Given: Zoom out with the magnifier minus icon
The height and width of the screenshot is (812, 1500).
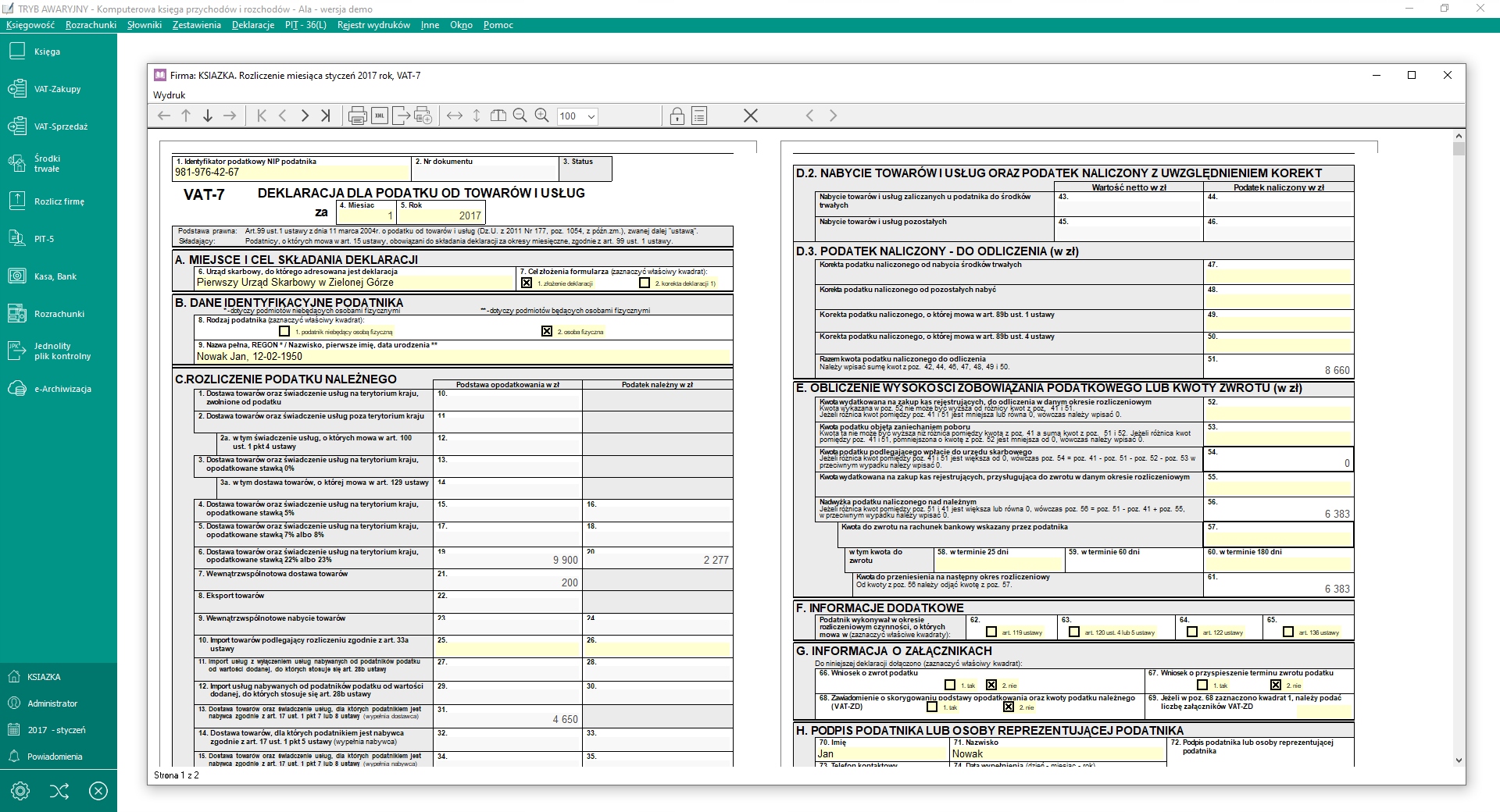Looking at the screenshot, I should coord(520,116).
